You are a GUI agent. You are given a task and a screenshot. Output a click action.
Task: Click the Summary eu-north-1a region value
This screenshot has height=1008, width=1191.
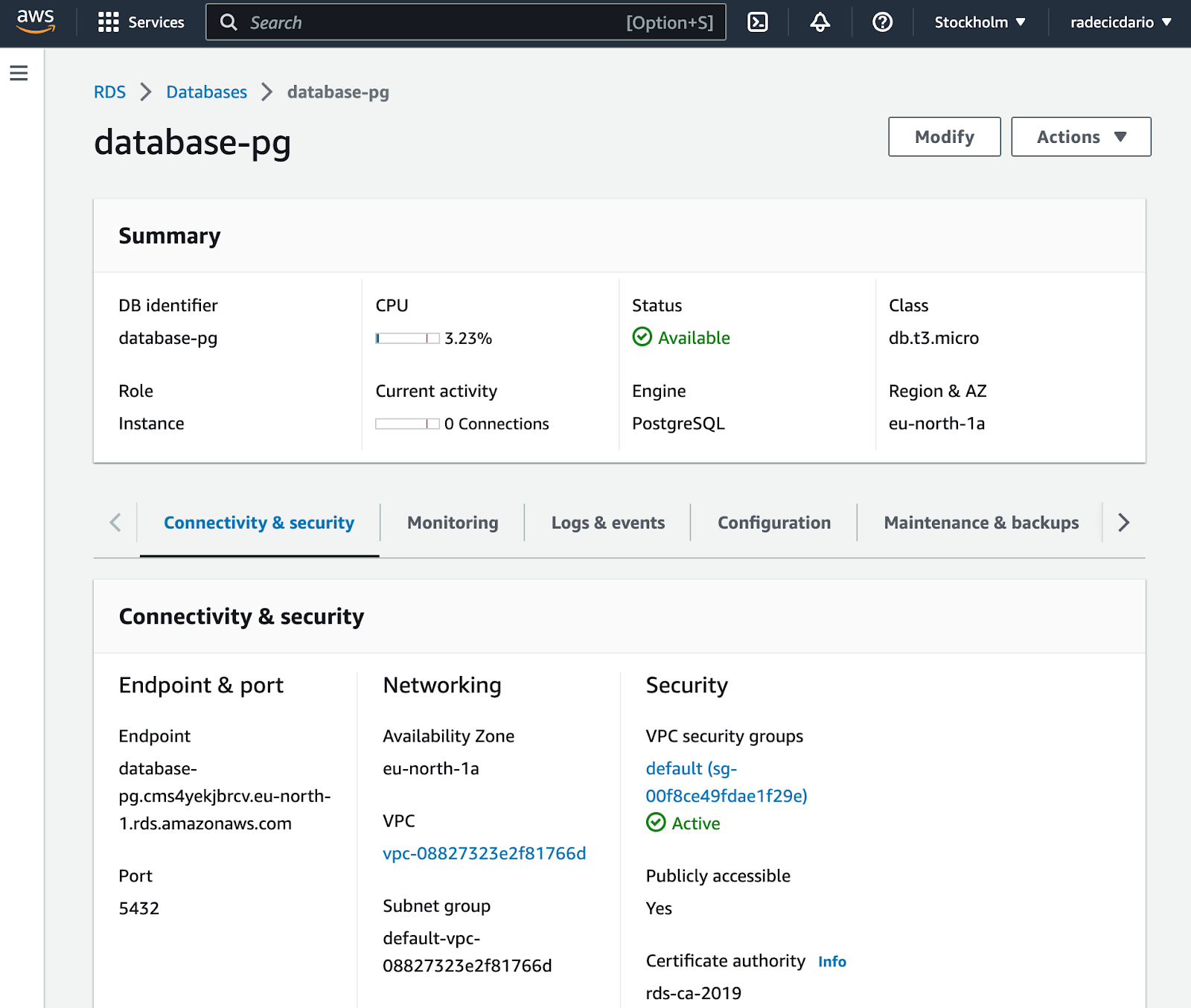click(x=936, y=424)
